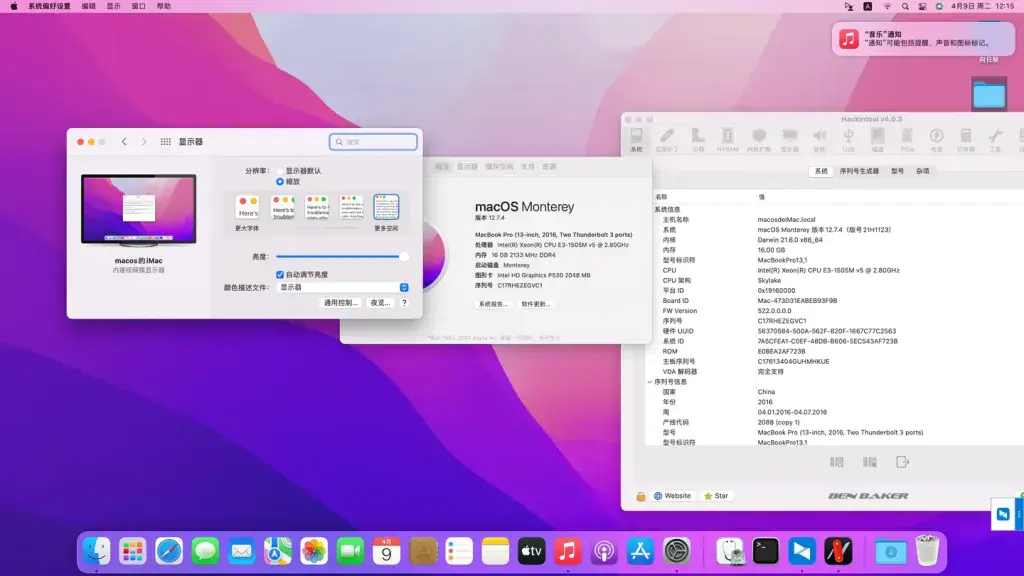
Task: Open the 编辑 menu in the menu bar
Action: click(x=88, y=7)
